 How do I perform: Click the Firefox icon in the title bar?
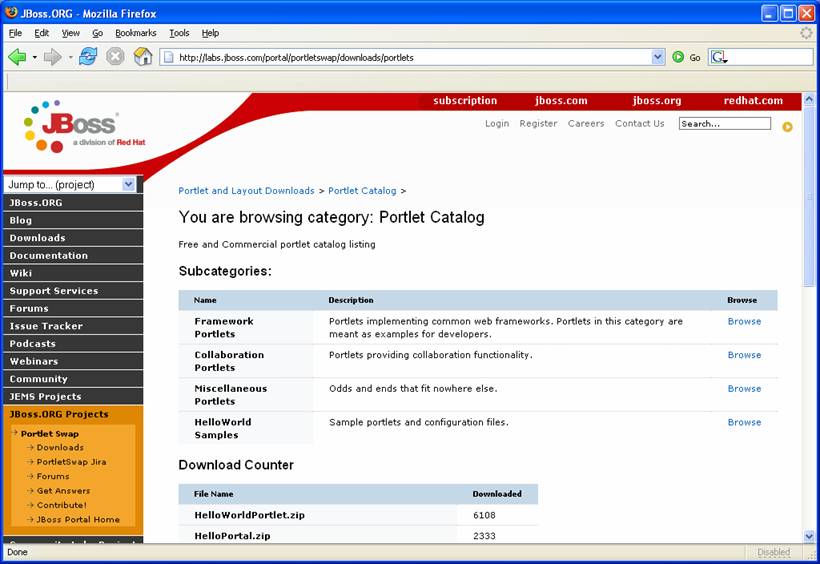[x=11, y=12]
